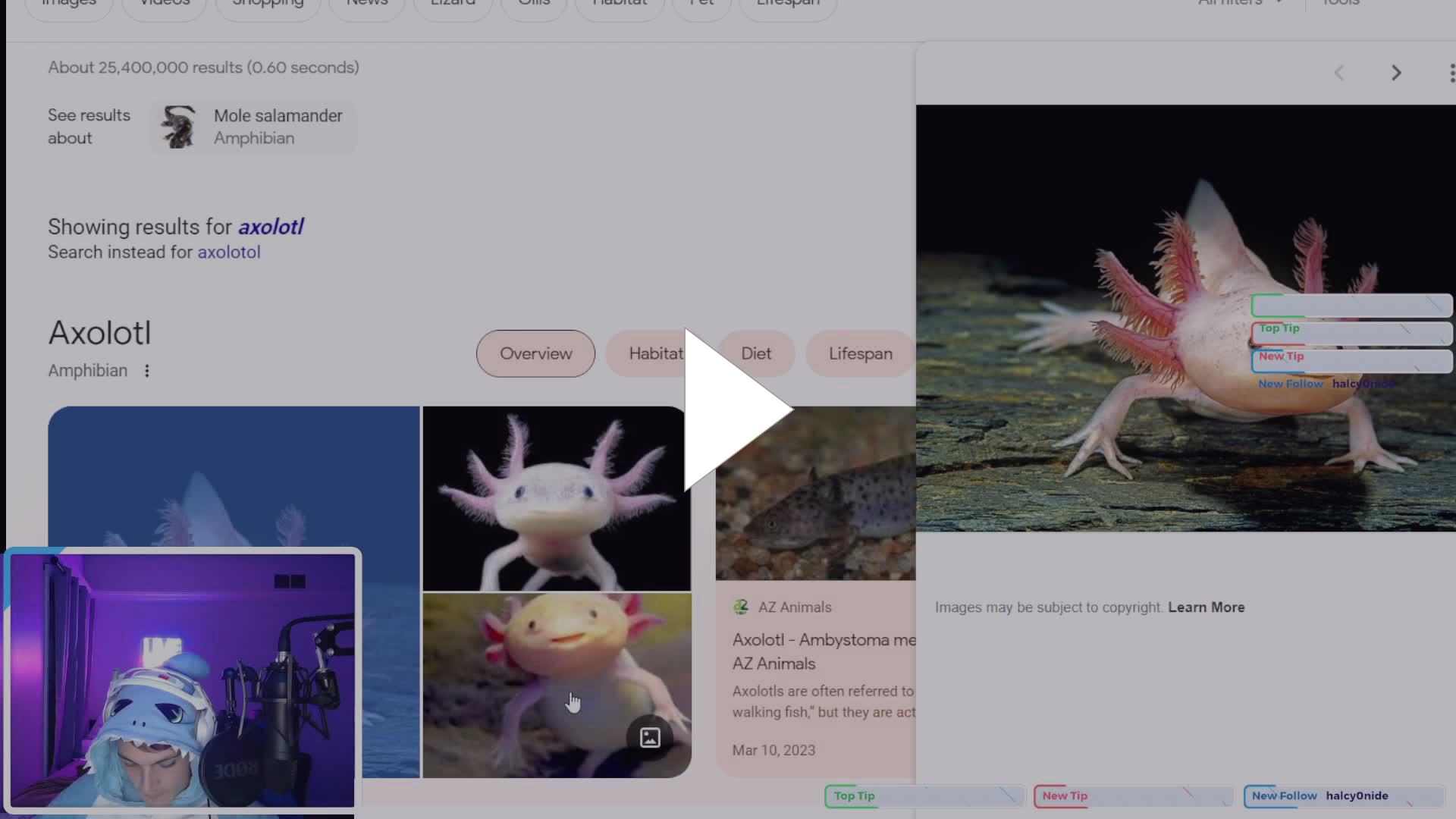
Task: Open the Lifespan topic selector
Action: pyautogui.click(x=860, y=353)
